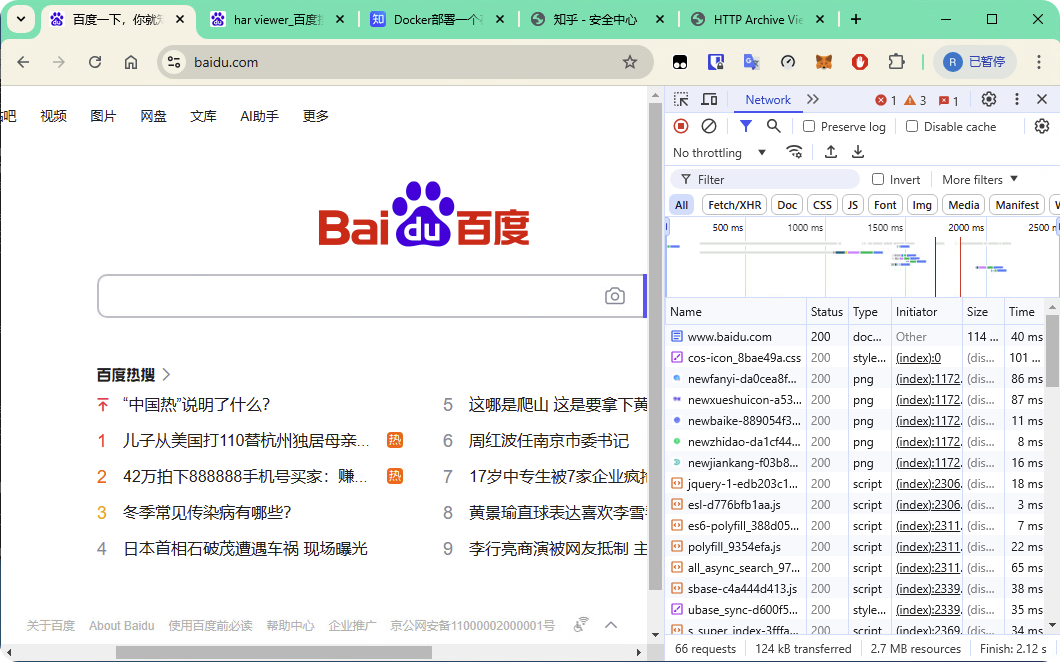This screenshot has height=662, width=1060.
Task: Expand the 更多 menu on Baidu
Action: [316, 116]
